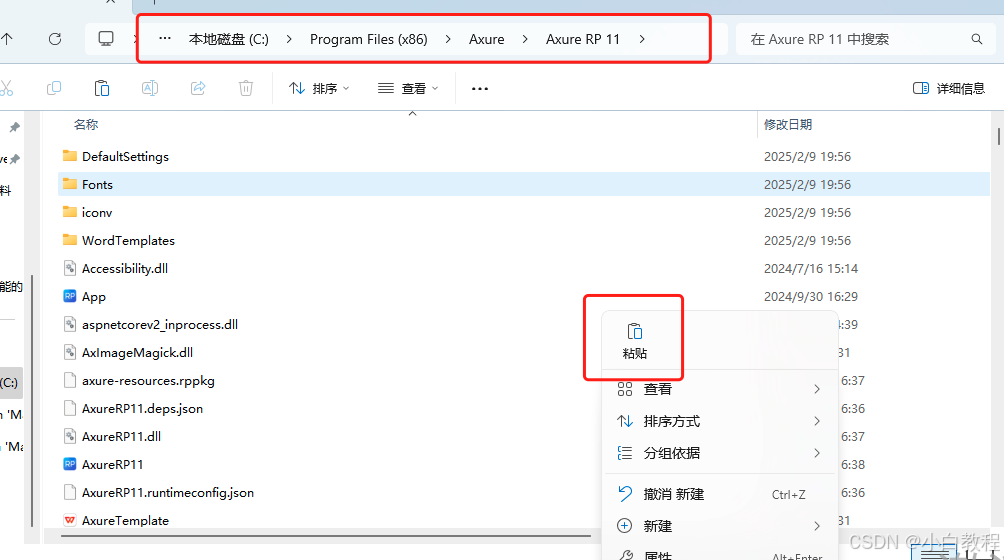Expand the 查看 submenu arrow in context menu

click(817, 388)
